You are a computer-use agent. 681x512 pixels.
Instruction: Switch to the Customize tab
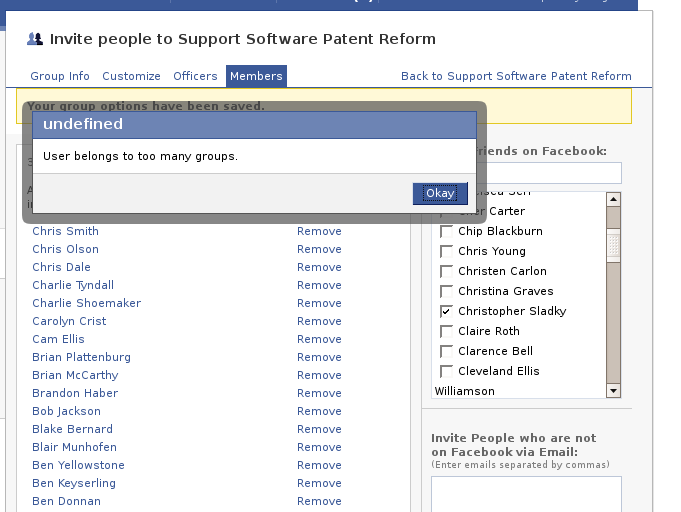click(131, 76)
